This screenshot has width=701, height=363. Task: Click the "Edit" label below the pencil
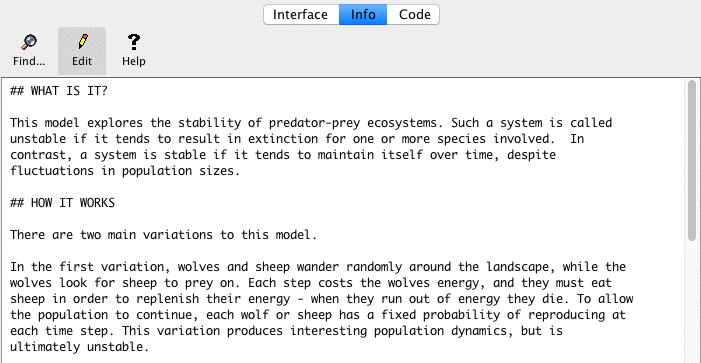[82, 61]
